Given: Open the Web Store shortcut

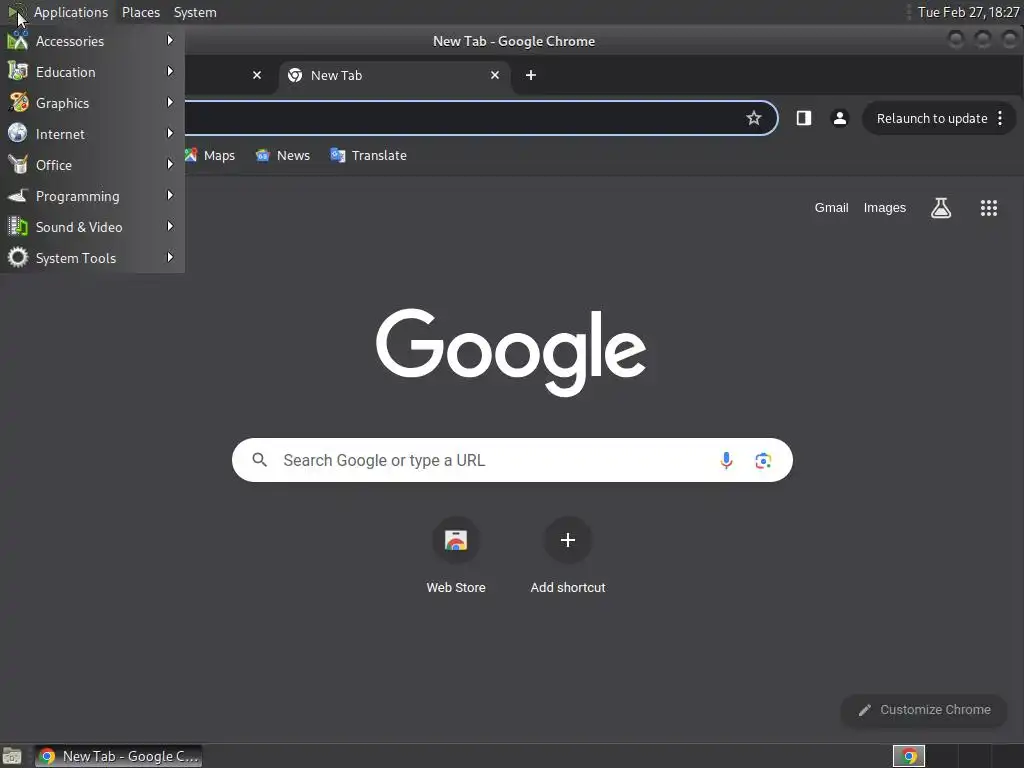Looking at the screenshot, I should click(456, 555).
